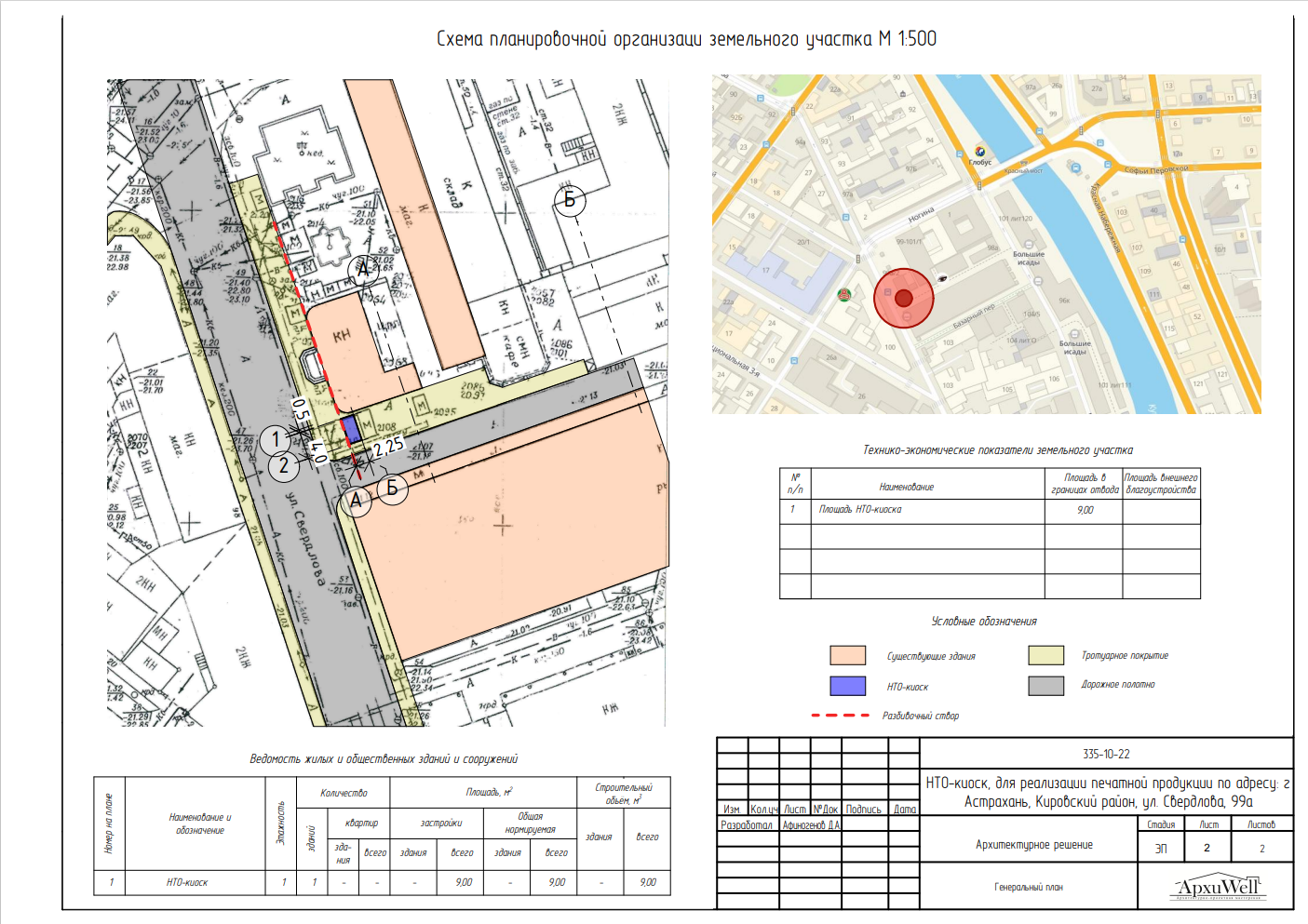
Task: Pick the blue НТО-киоск legend swatch
Action: [847, 686]
